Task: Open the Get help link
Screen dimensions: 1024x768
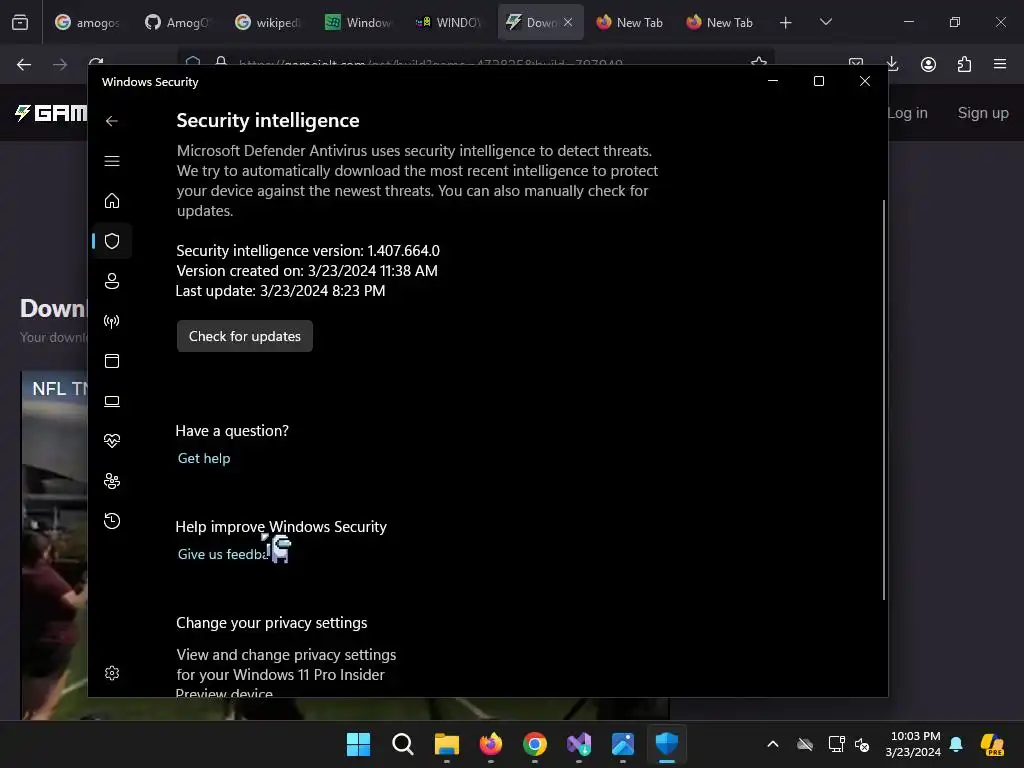Action: [x=204, y=458]
